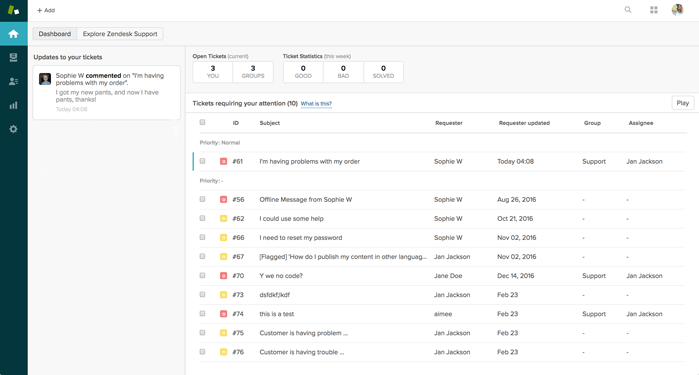Image resolution: width=699 pixels, height=375 pixels.
Task: Select checkbox for ticket #67
Action: pos(202,256)
